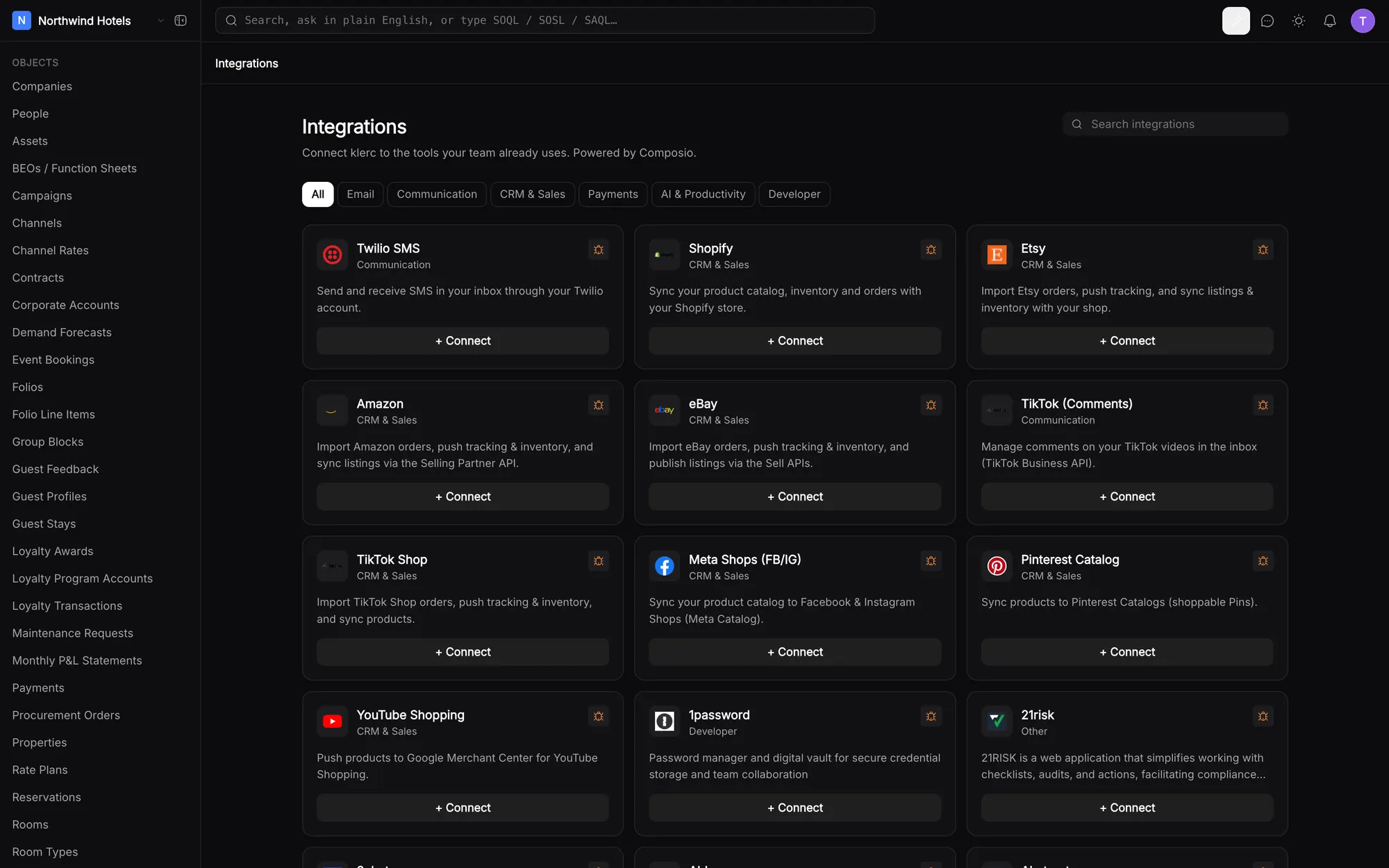Open Demand Forecasts in the sidebar
Viewport: 1389px width, 868px height.
pos(62,333)
